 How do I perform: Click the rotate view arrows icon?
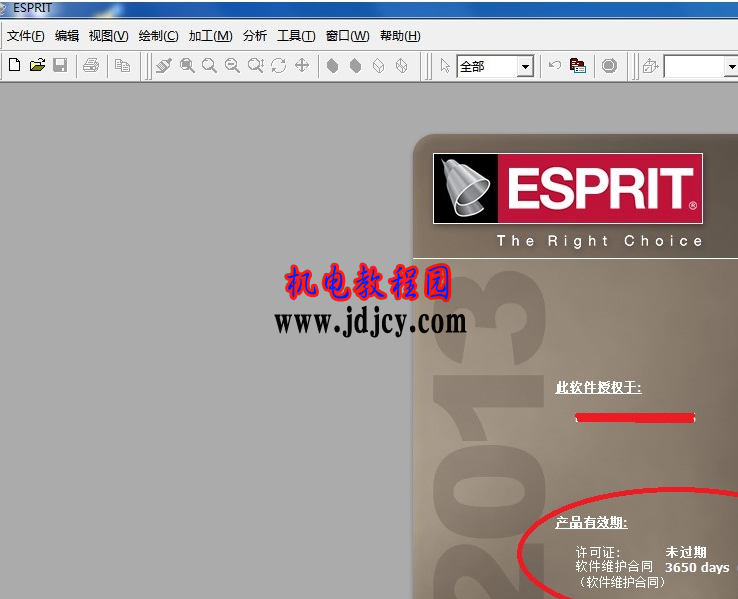(x=279, y=65)
